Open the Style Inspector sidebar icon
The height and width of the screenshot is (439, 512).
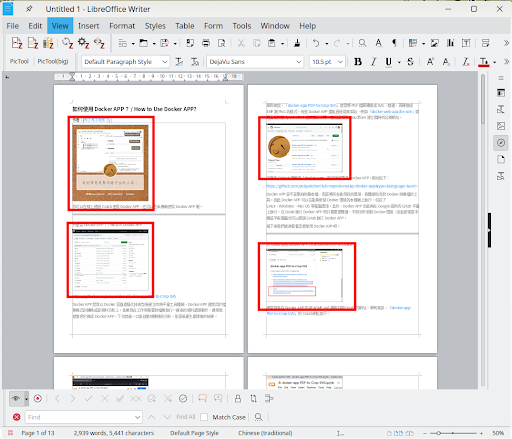[501, 176]
